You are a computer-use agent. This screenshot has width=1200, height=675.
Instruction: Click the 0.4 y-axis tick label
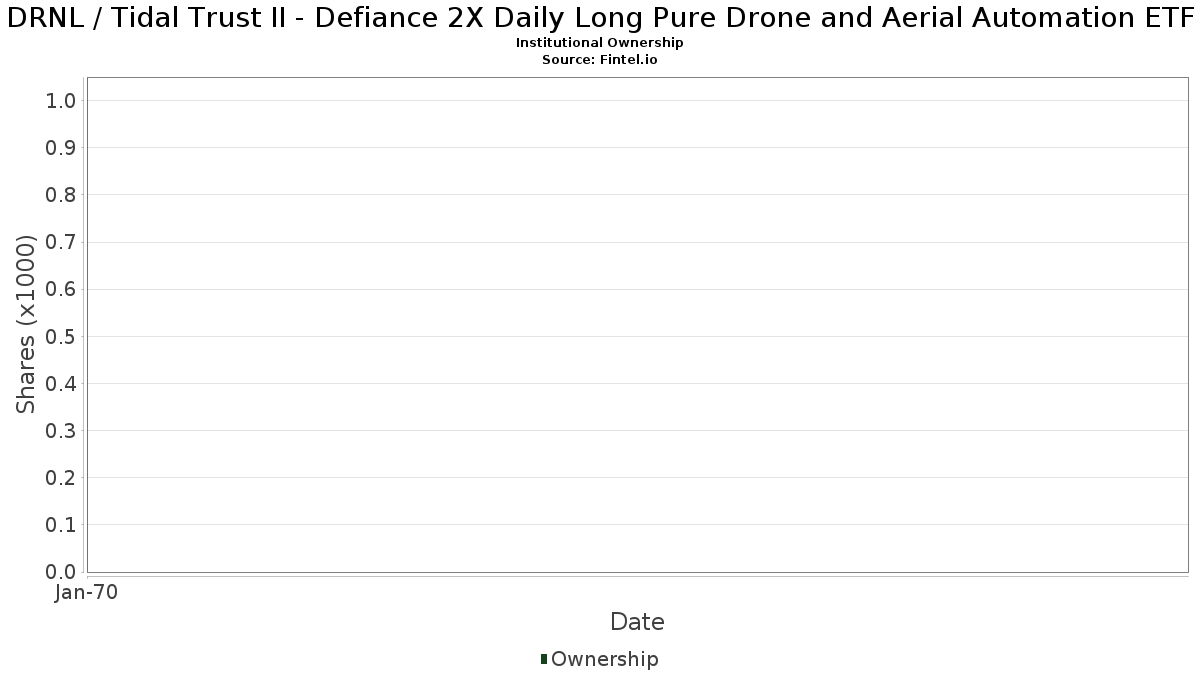[62, 383]
